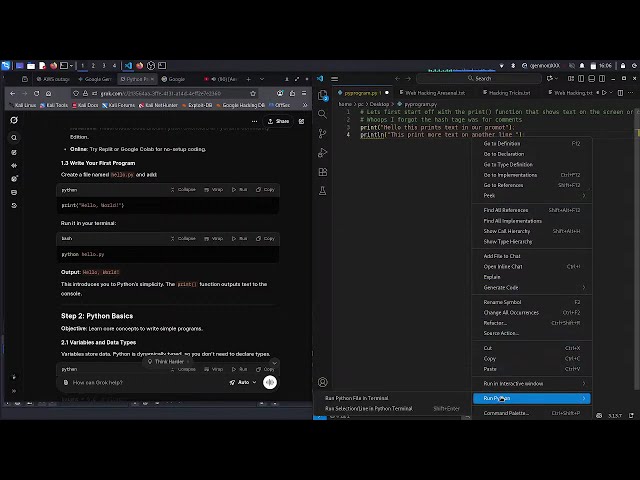Expand the Run in Interactive Window submenu

pyautogui.click(x=531, y=384)
